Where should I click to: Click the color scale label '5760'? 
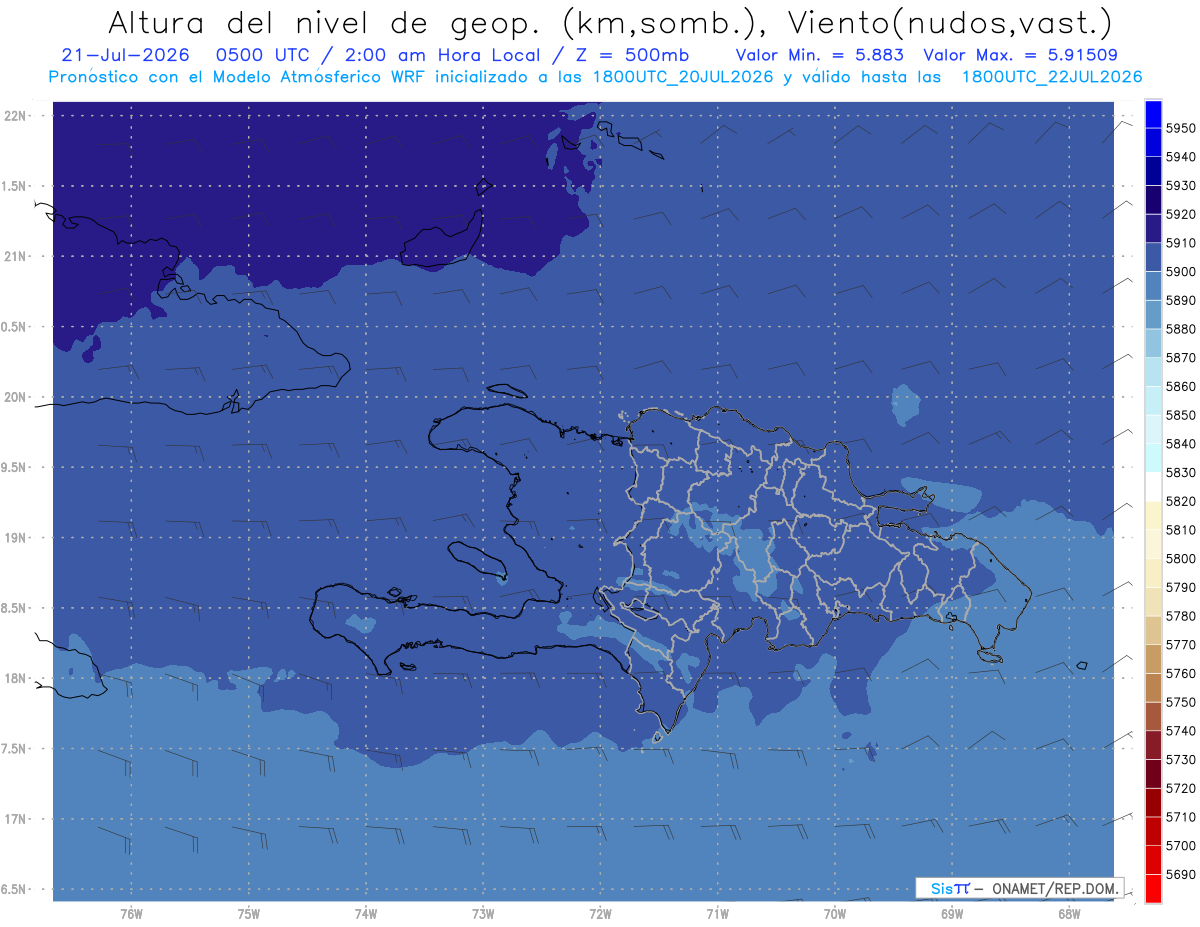tap(1181, 673)
